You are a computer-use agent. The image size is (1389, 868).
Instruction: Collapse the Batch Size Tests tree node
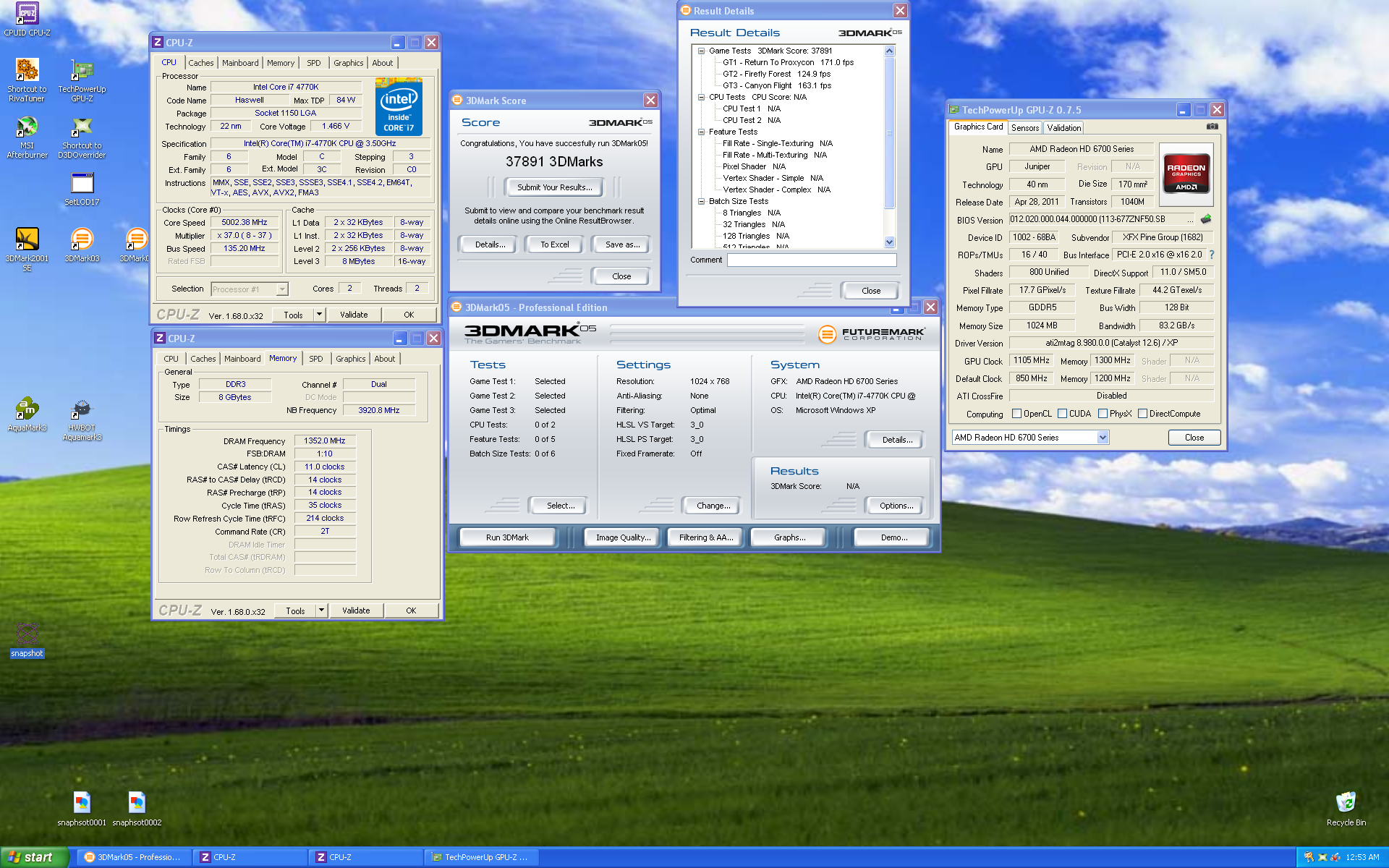[701, 201]
